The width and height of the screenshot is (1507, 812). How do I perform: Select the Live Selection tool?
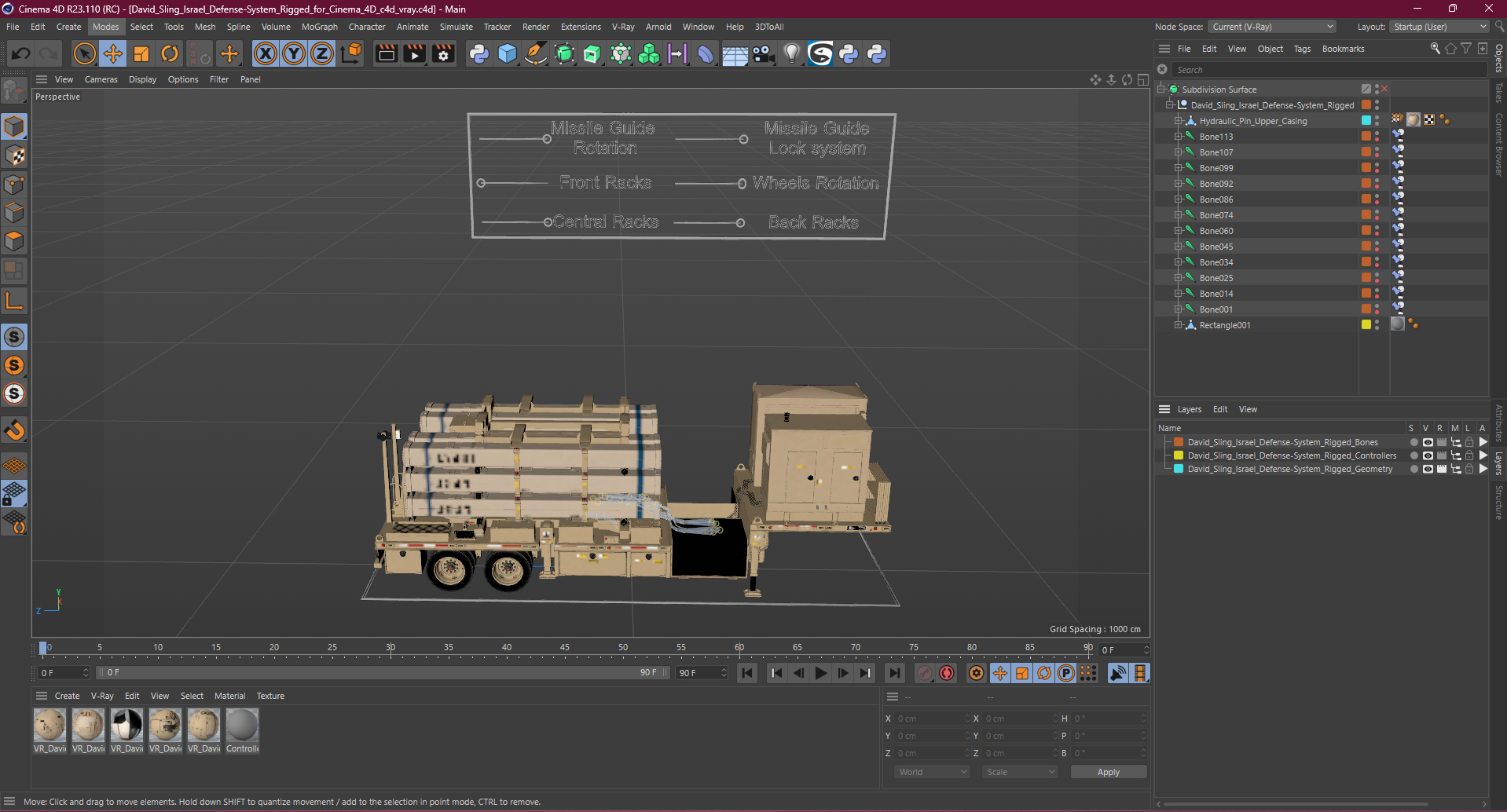pos(84,53)
